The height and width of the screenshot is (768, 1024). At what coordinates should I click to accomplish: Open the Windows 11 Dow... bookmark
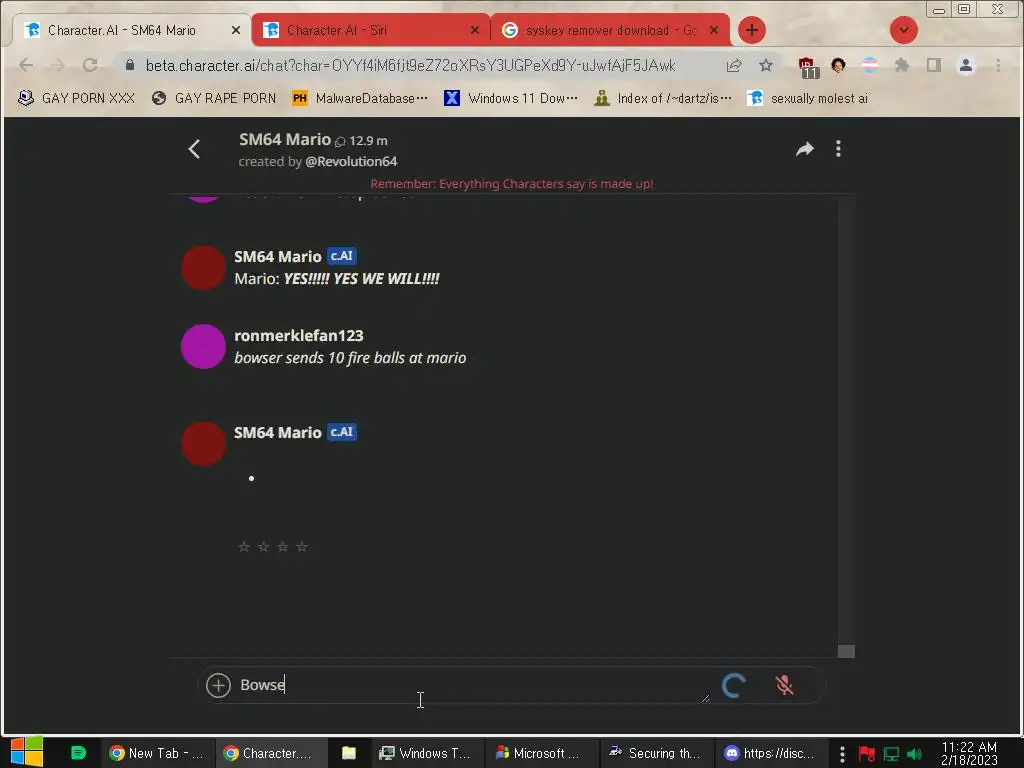pyautogui.click(x=511, y=98)
